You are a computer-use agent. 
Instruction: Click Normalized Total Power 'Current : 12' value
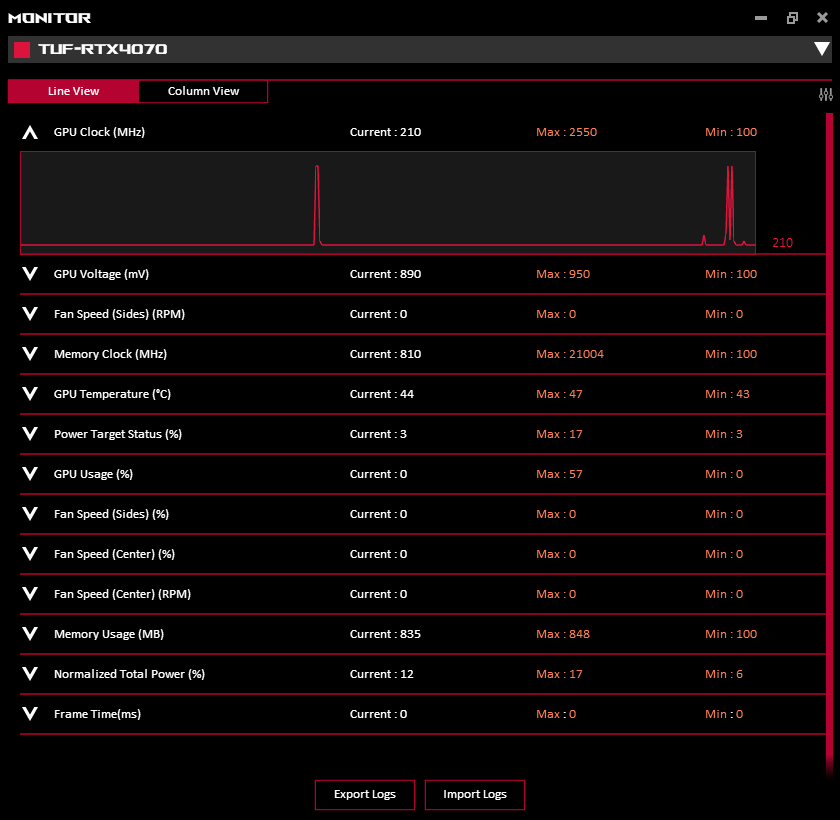(x=381, y=674)
